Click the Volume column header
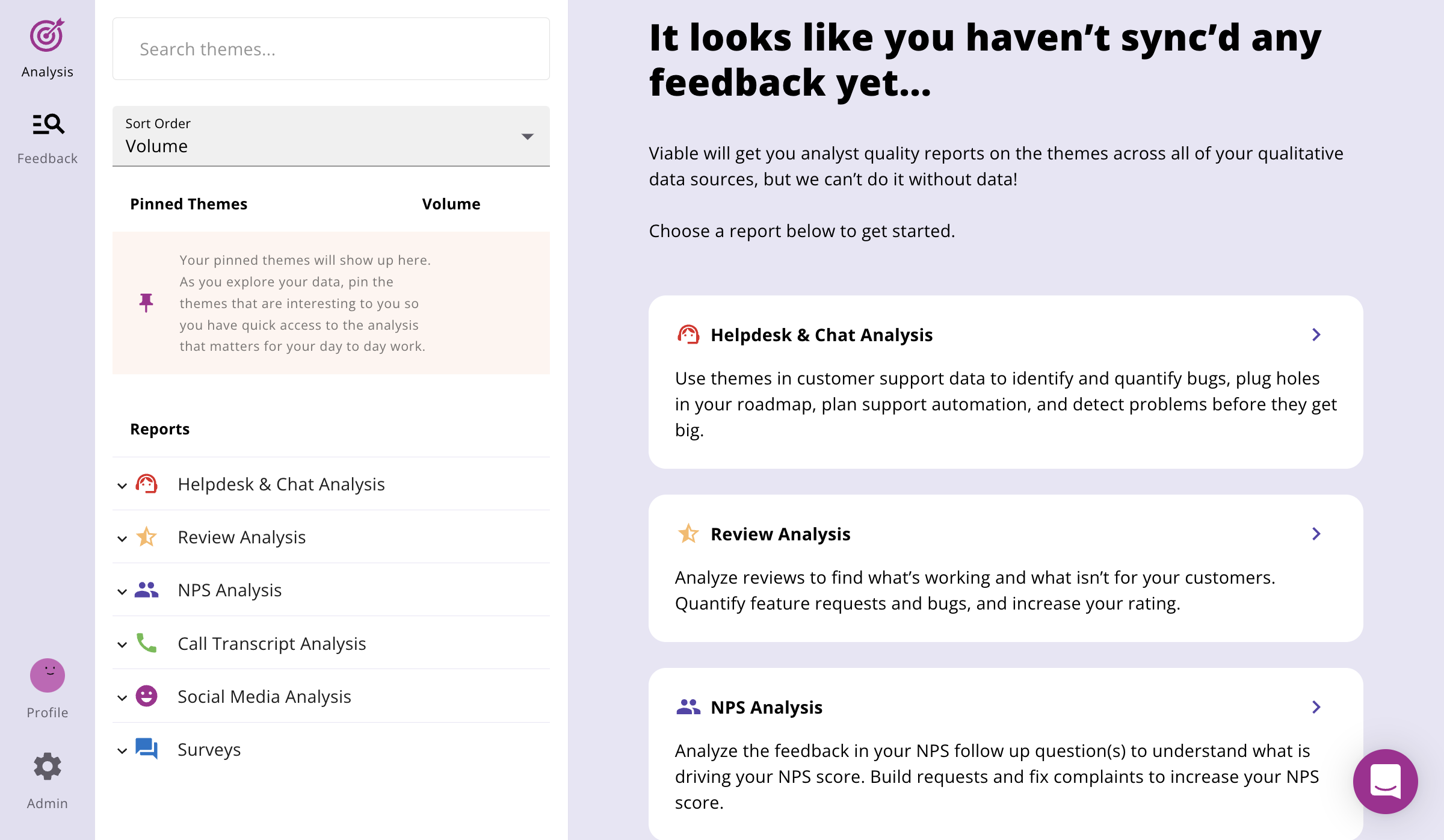 click(451, 204)
